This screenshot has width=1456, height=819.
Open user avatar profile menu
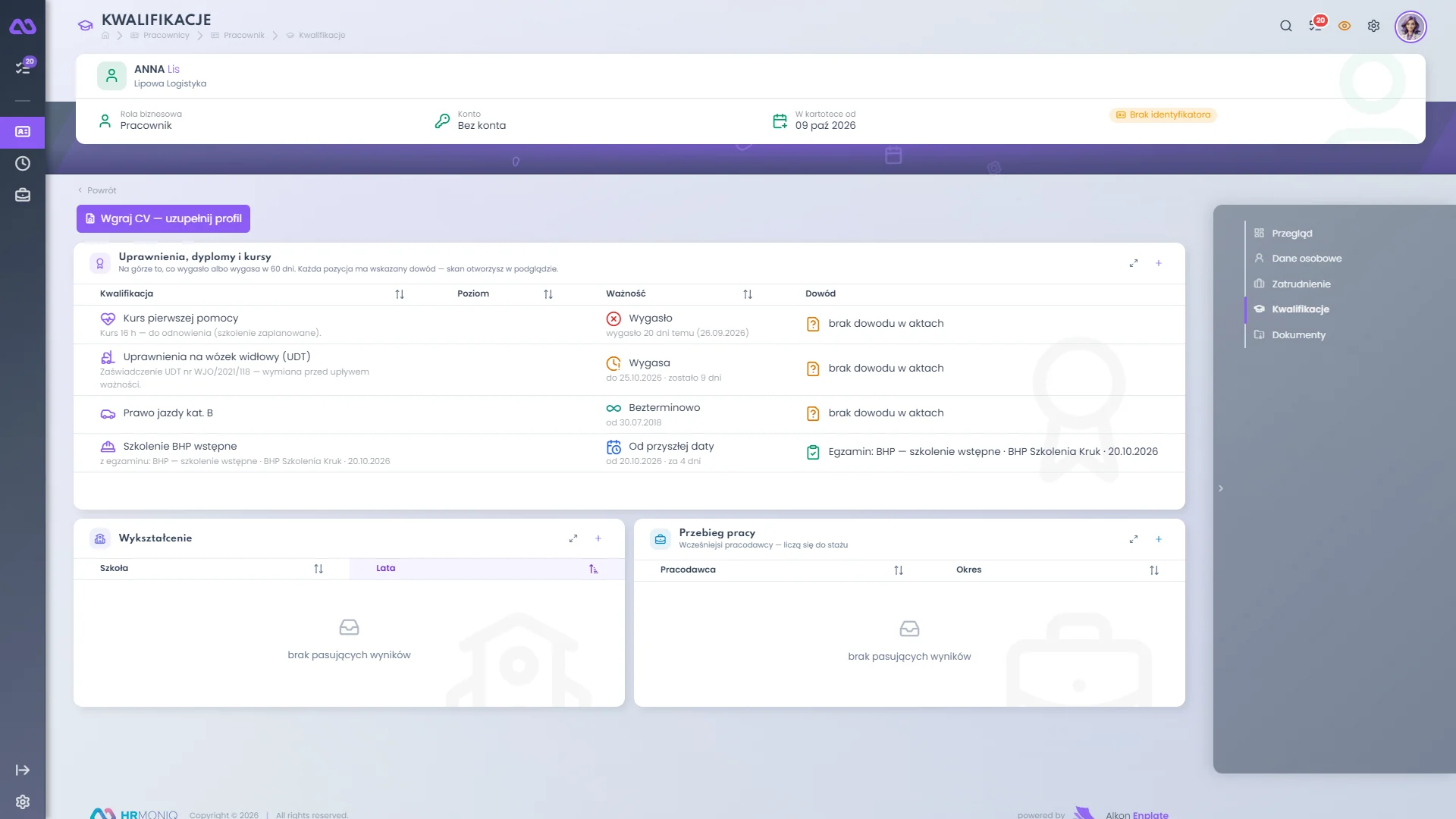point(1410,27)
